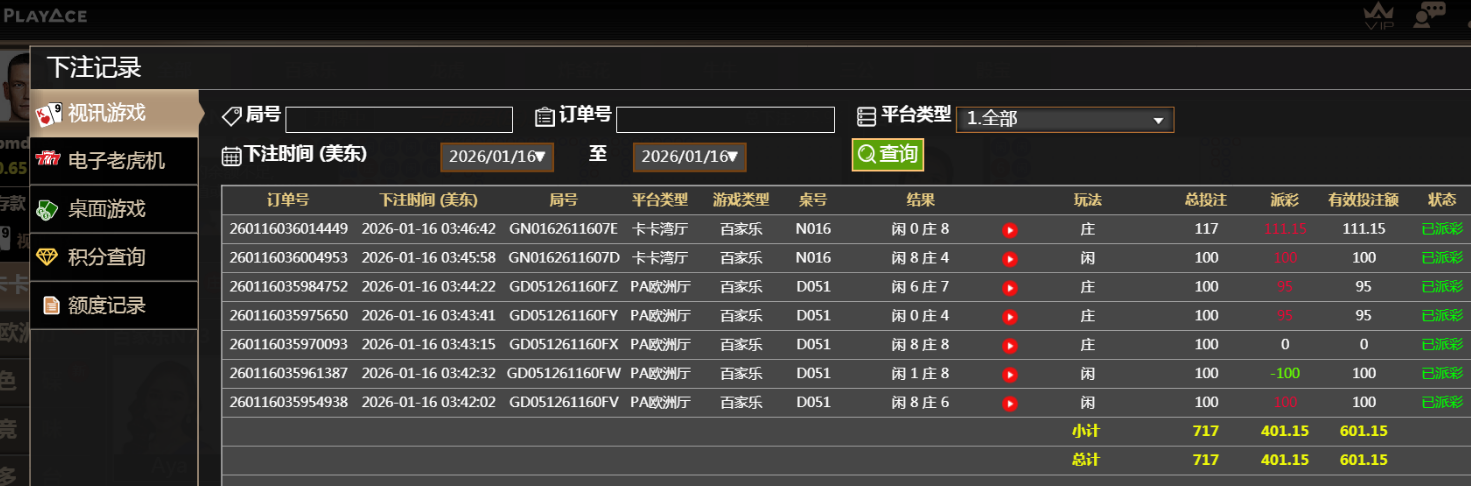Click order number 260116035954938

(289, 403)
